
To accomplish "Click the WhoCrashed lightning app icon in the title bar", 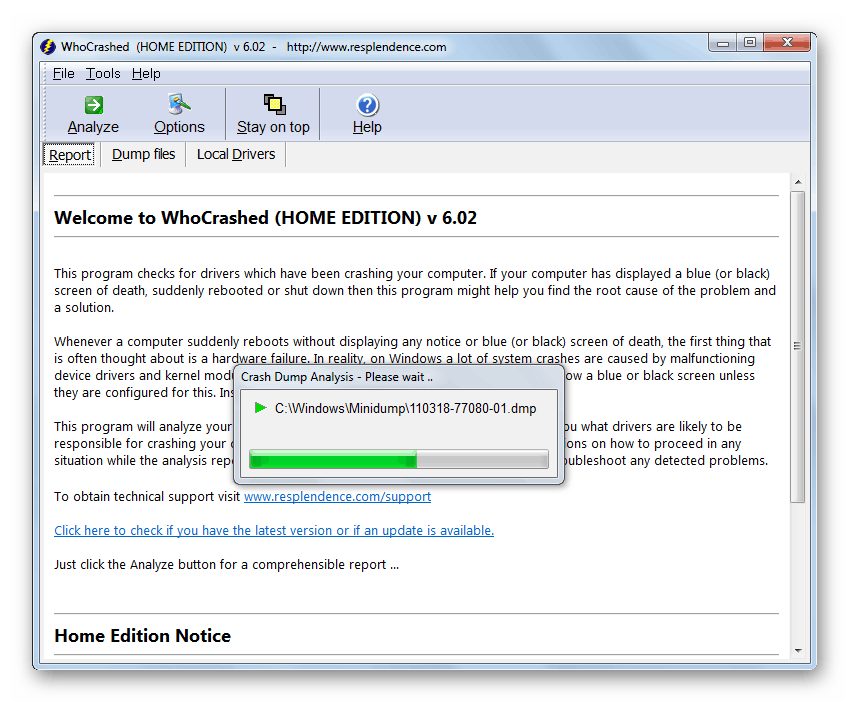I will click(x=48, y=47).
